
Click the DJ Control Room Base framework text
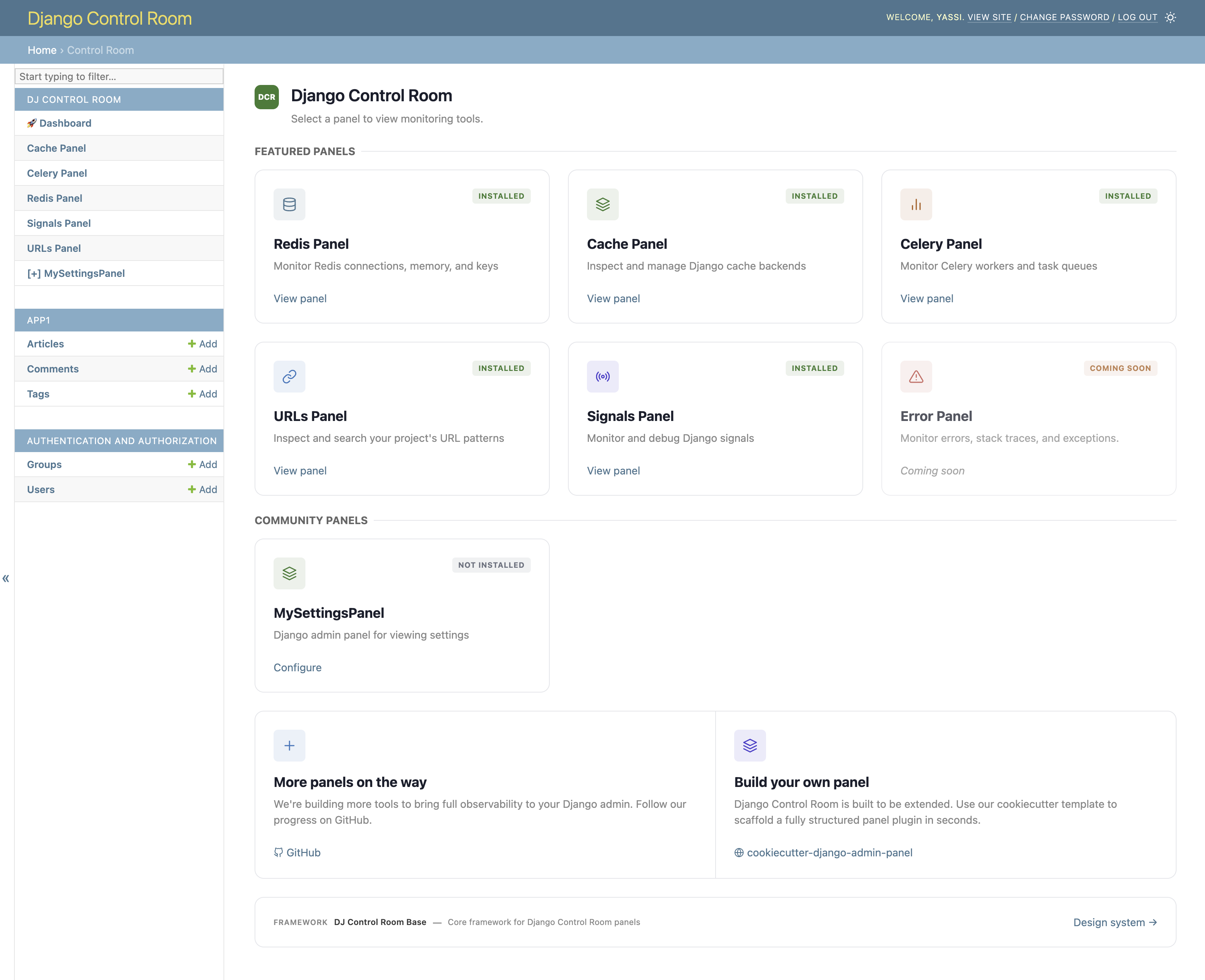coord(380,922)
